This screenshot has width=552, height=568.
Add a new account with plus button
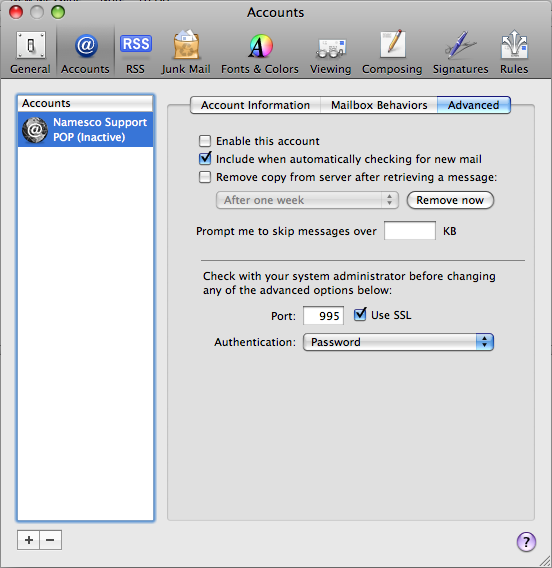[x=29, y=540]
